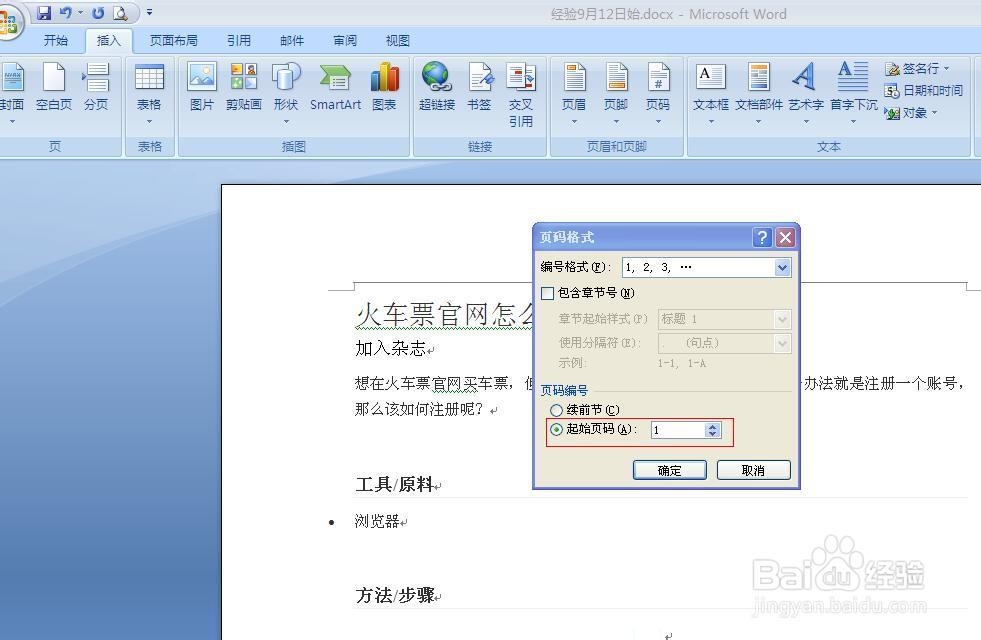This screenshot has height=640, width=981.
Task: Enable the 包含章节号 checkbox
Action: click(x=547, y=293)
